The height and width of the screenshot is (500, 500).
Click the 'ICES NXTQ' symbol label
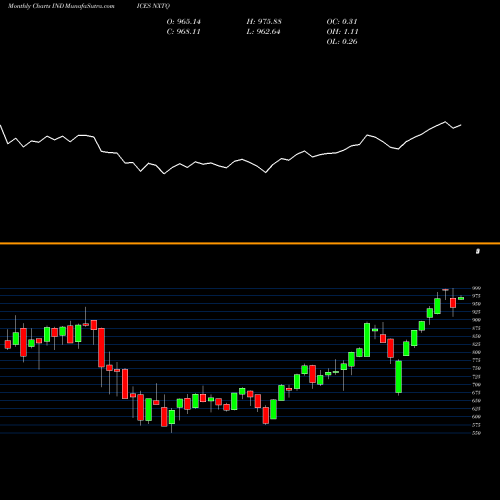point(153,6)
